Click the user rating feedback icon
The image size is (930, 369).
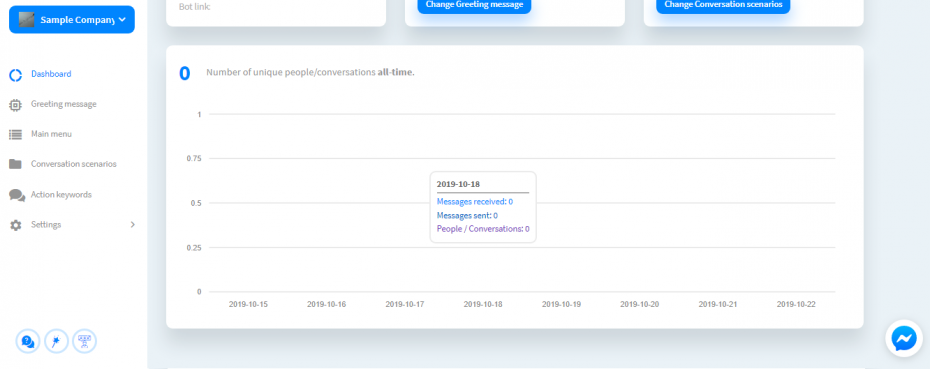(84, 341)
